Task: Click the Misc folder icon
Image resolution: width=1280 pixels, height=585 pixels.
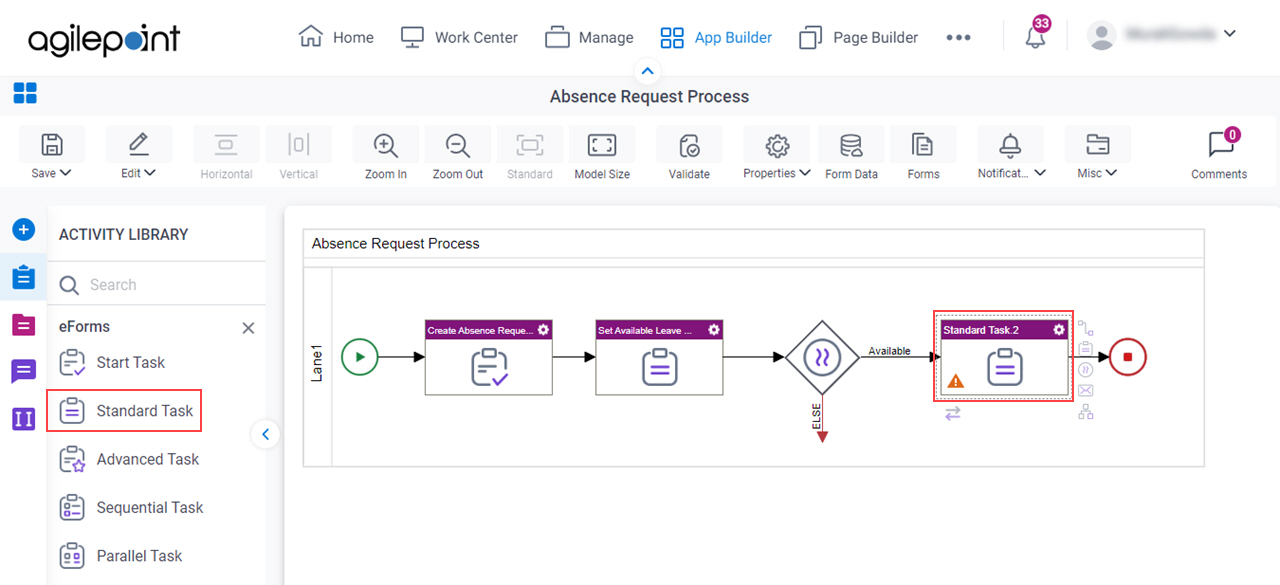Action: pyautogui.click(x=1097, y=145)
